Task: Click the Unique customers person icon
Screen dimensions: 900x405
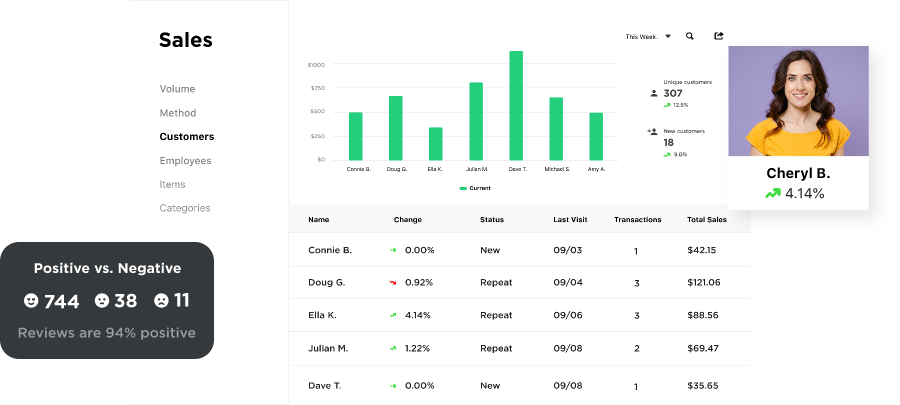Action: (654, 93)
